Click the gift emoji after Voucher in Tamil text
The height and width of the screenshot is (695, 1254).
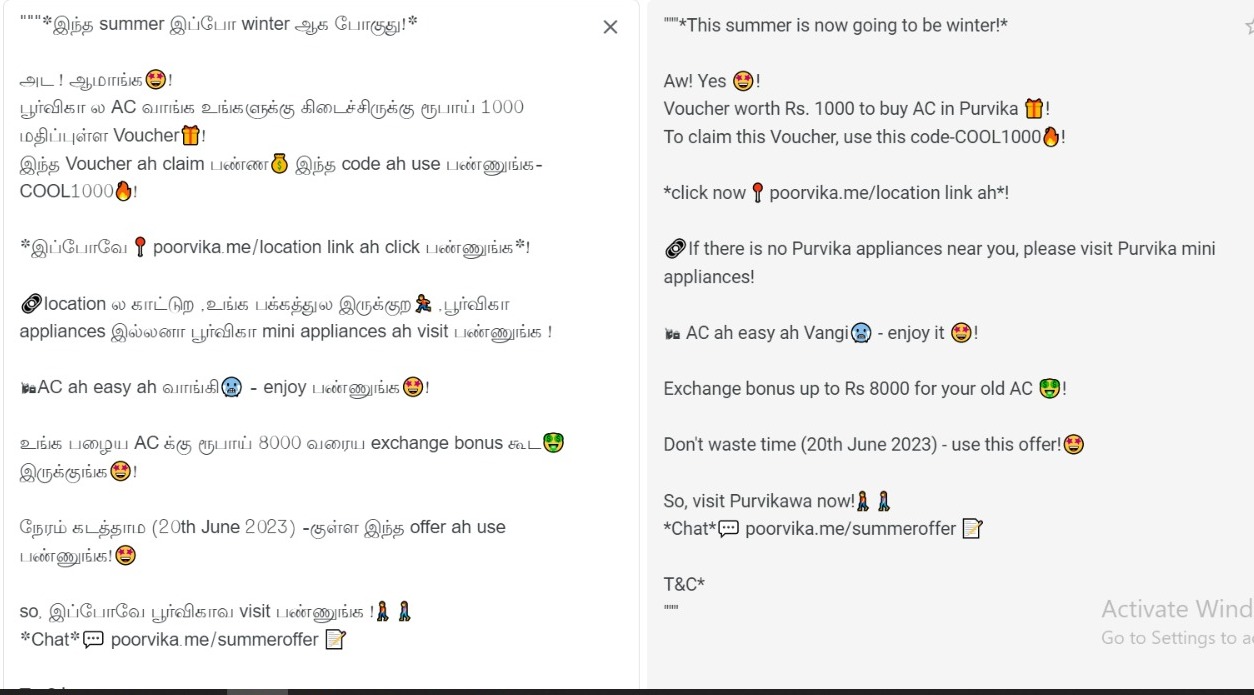[x=190, y=135]
